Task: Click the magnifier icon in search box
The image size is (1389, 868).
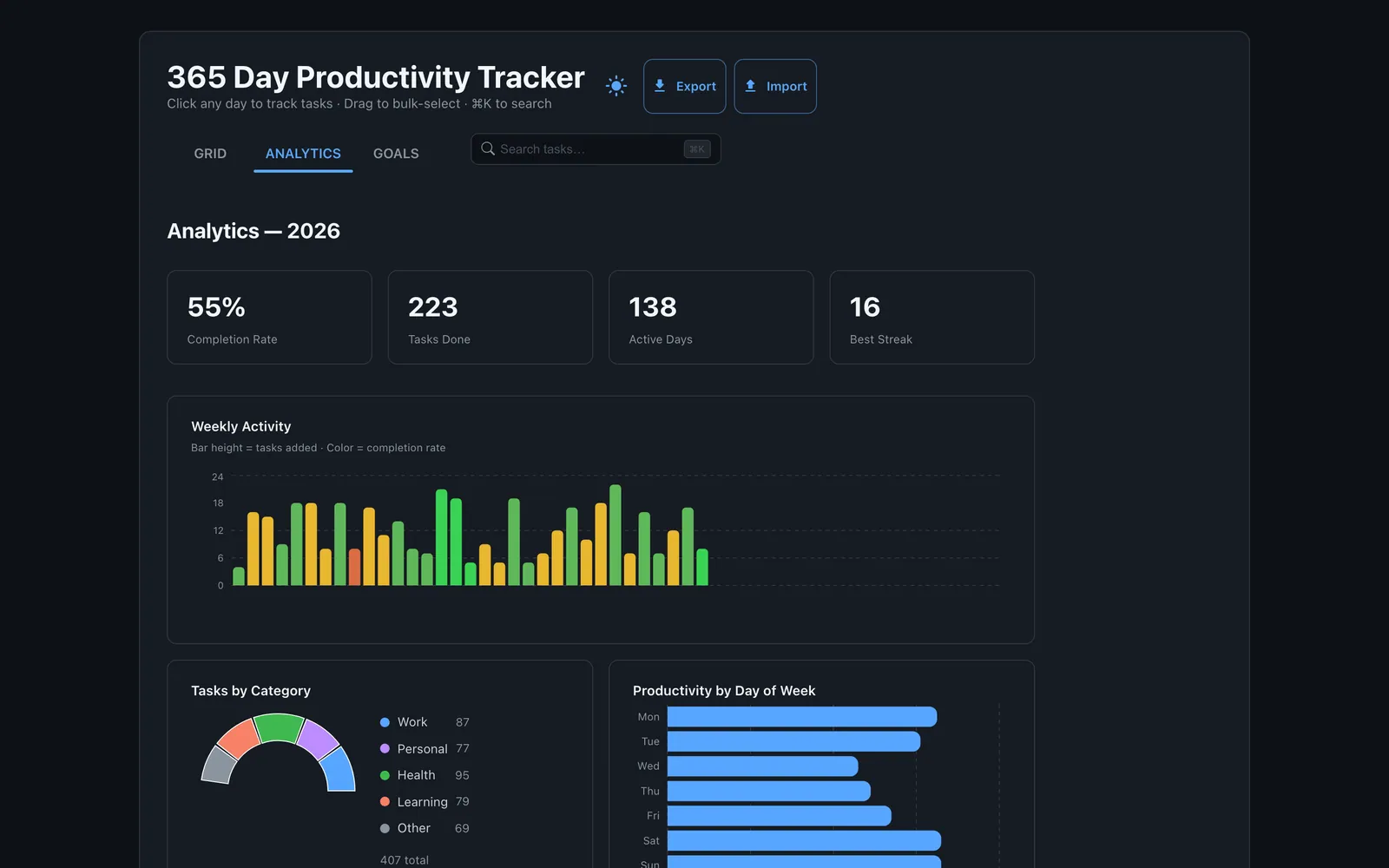Action: click(x=488, y=149)
